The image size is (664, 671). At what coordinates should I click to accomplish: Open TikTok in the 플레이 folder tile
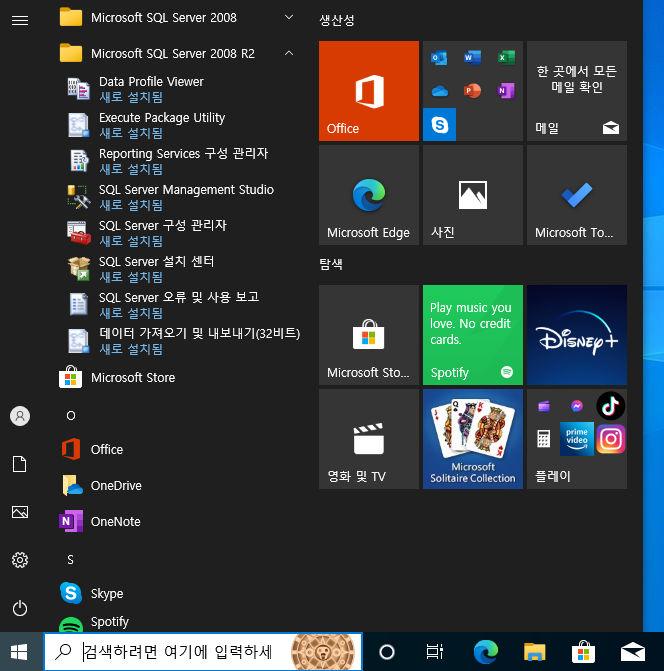tap(611, 406)
